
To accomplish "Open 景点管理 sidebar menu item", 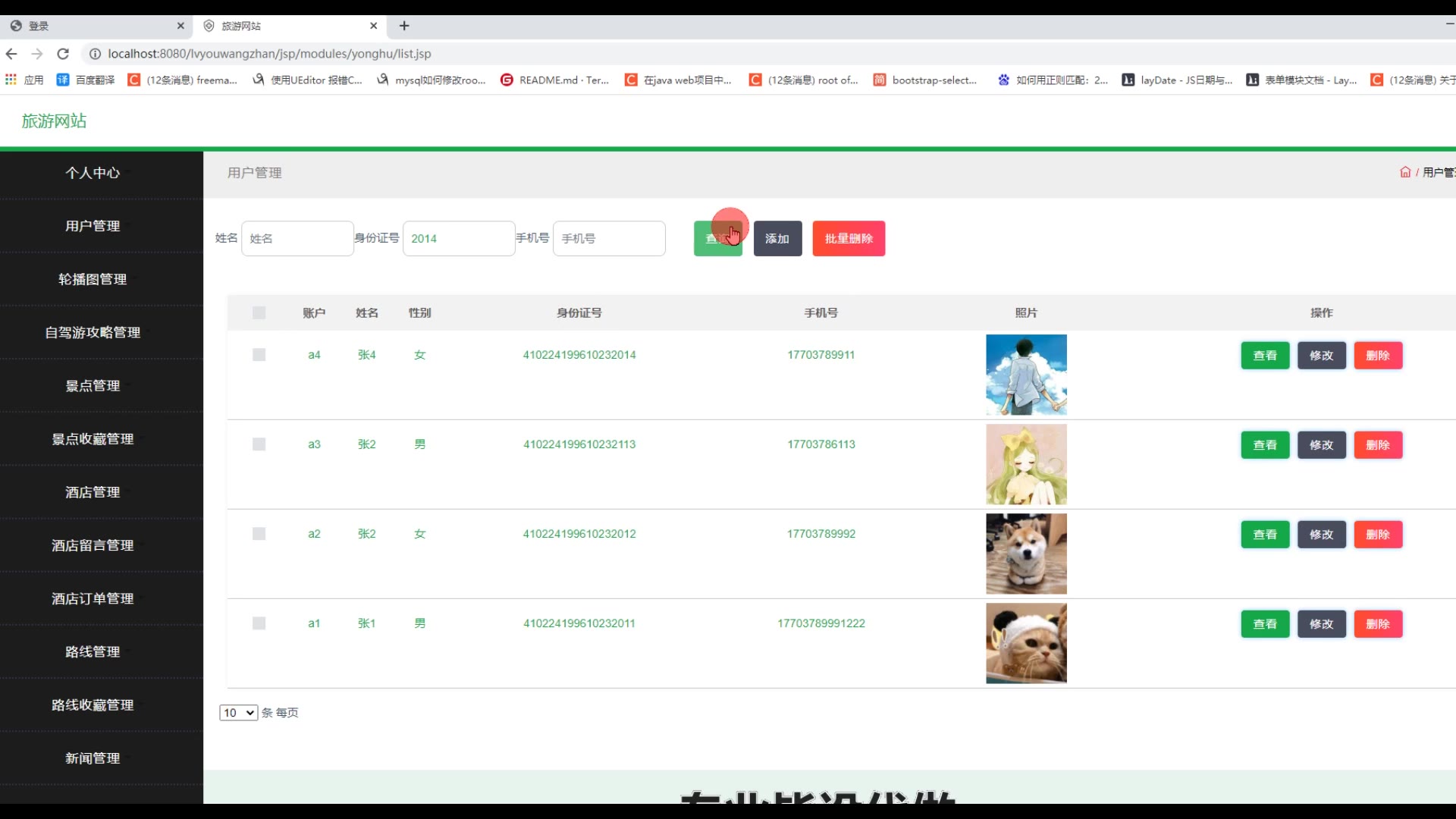I will coord(93,386).
